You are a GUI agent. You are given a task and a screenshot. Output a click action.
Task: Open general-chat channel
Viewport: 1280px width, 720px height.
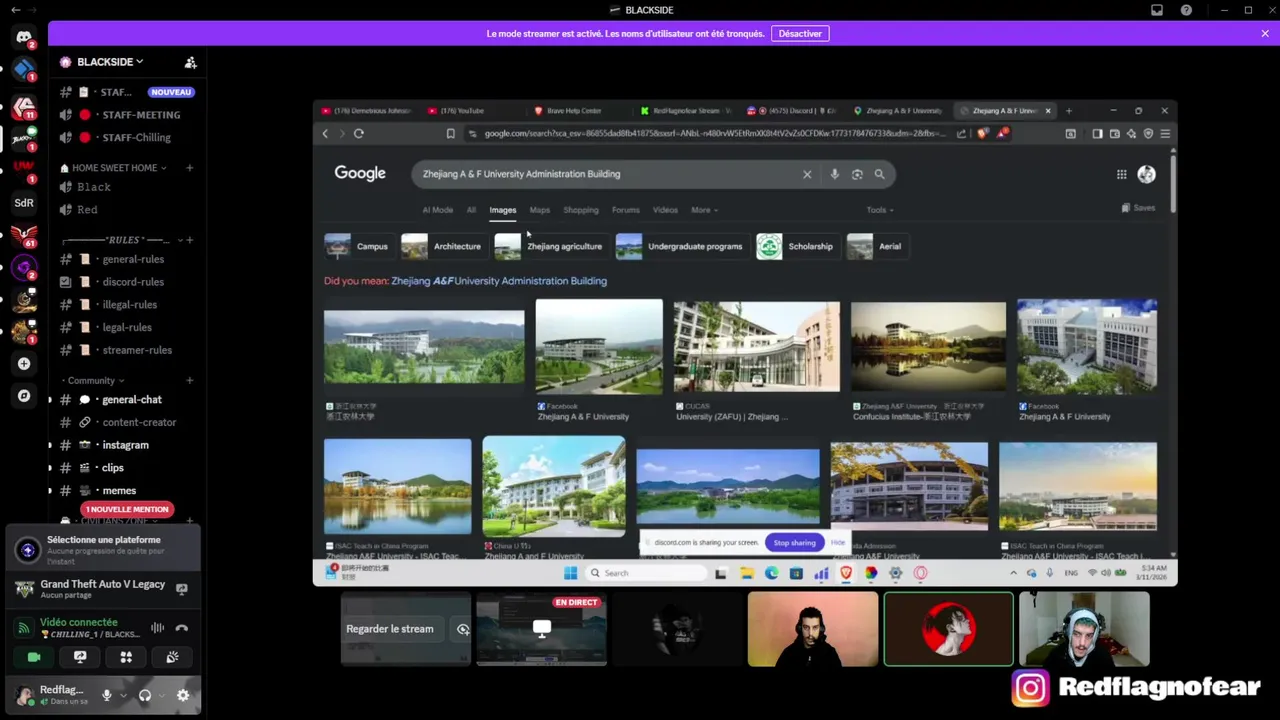tap(130, 400)
